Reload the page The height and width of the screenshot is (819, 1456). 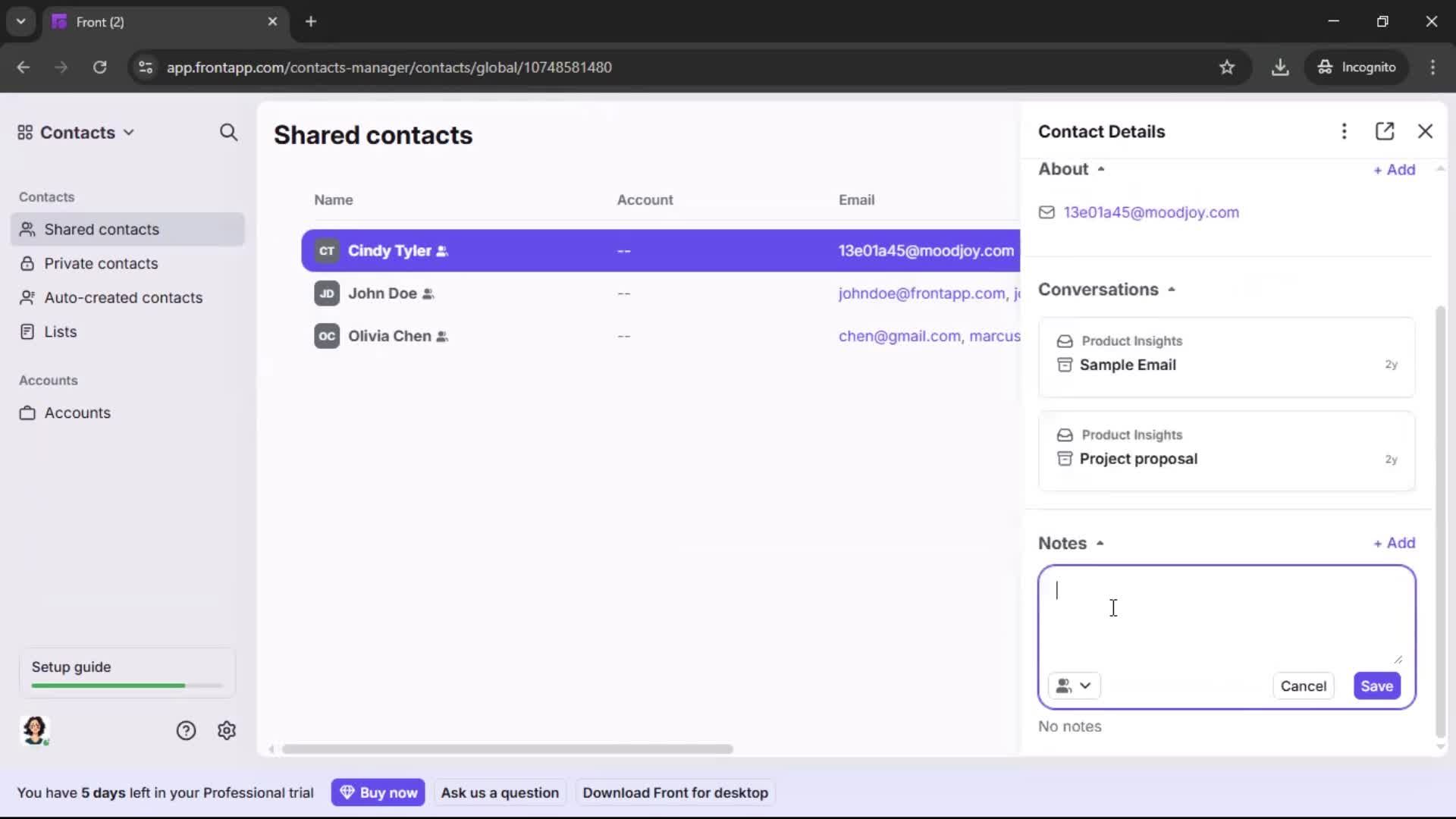[x=99, y=67]
